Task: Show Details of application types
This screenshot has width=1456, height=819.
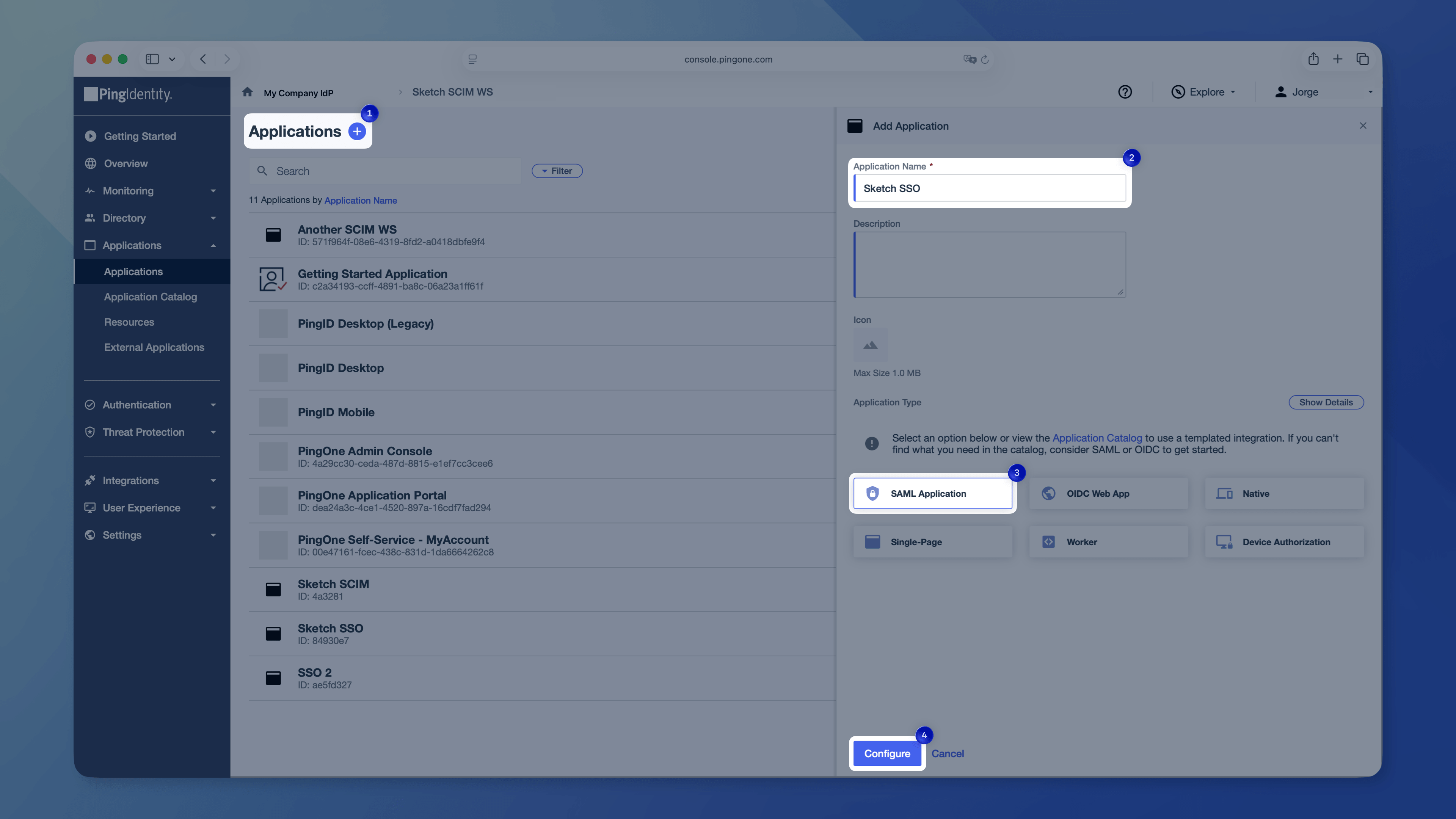Action: [x=1326, y=402]
